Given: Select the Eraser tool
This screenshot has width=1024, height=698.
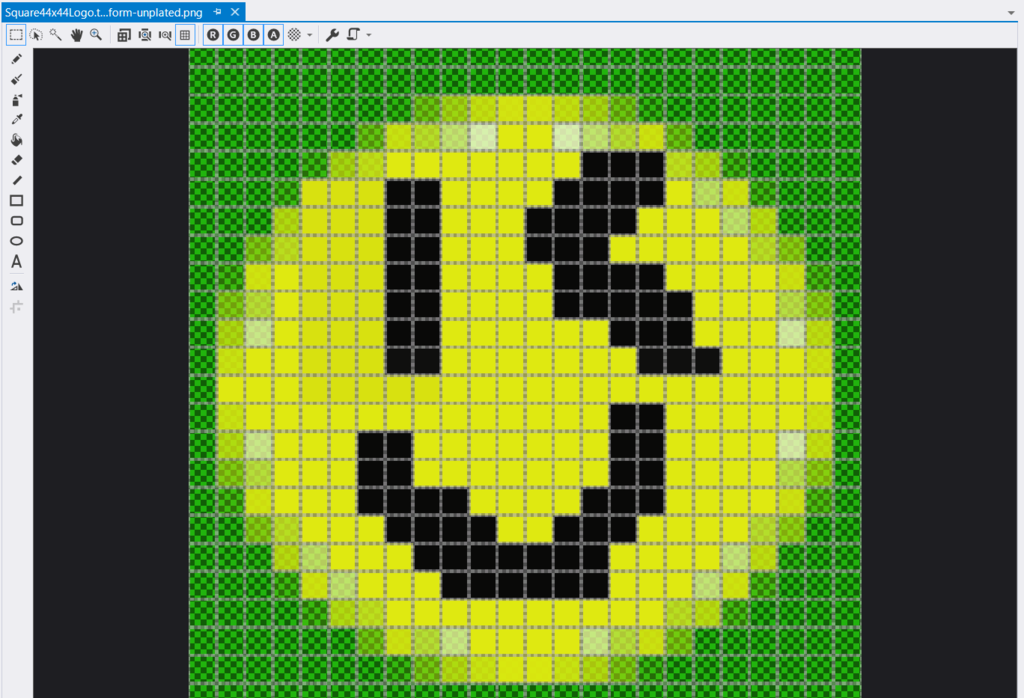Looking at the screenshot, I should pyautogui.click(x=16, y=160).
